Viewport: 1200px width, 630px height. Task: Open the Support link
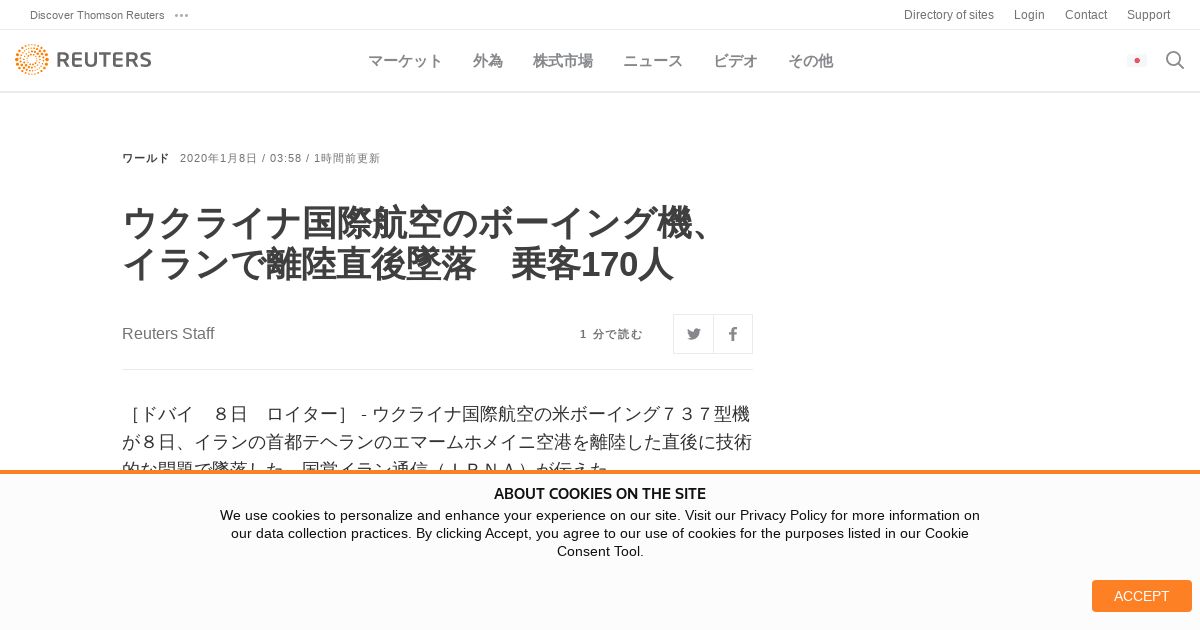tap(1148, 15)
